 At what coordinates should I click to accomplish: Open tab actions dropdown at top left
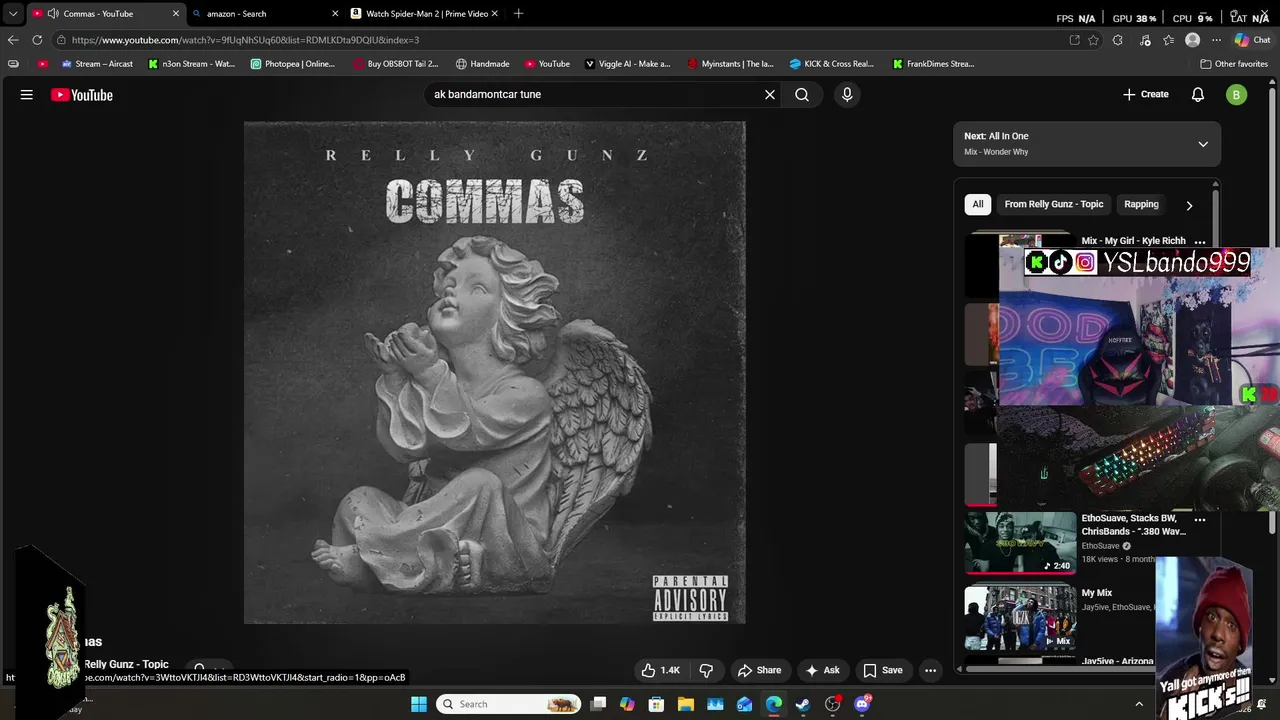[12, 14]
